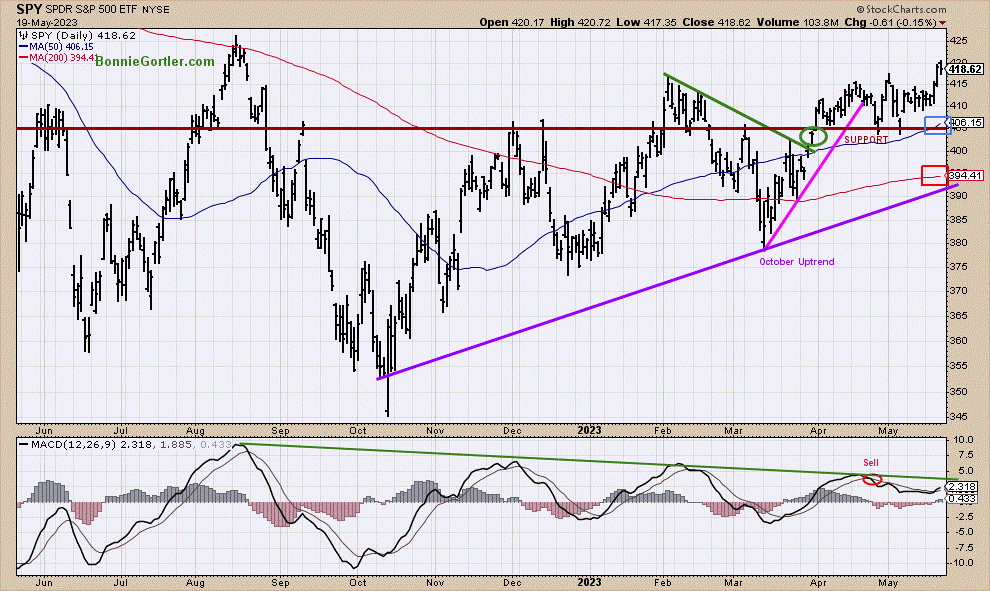Click the 2.318 tag on the MACD axis
990x591 pixels.
tap(963, 487)
